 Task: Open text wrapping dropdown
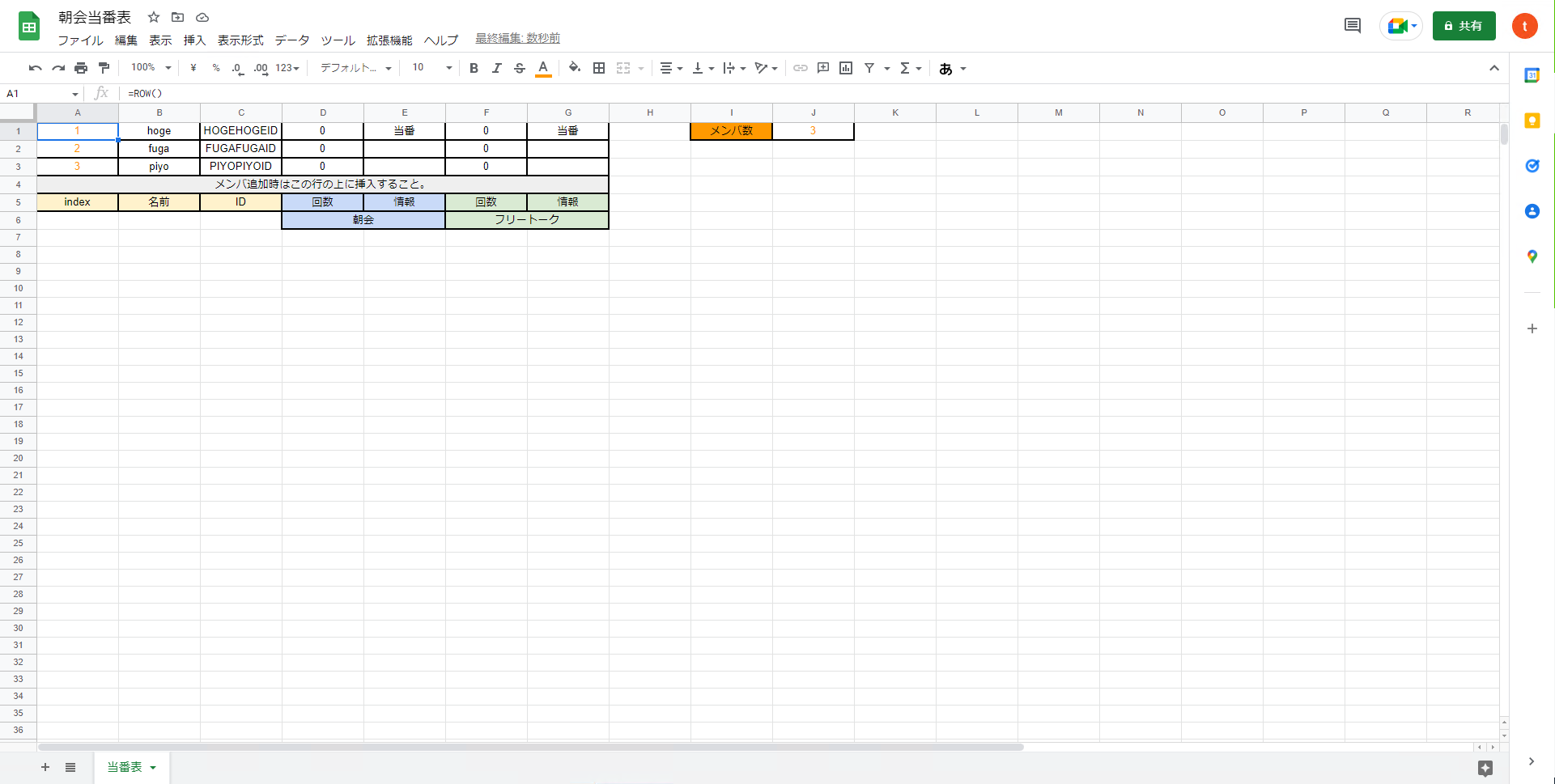coord(734,69)
